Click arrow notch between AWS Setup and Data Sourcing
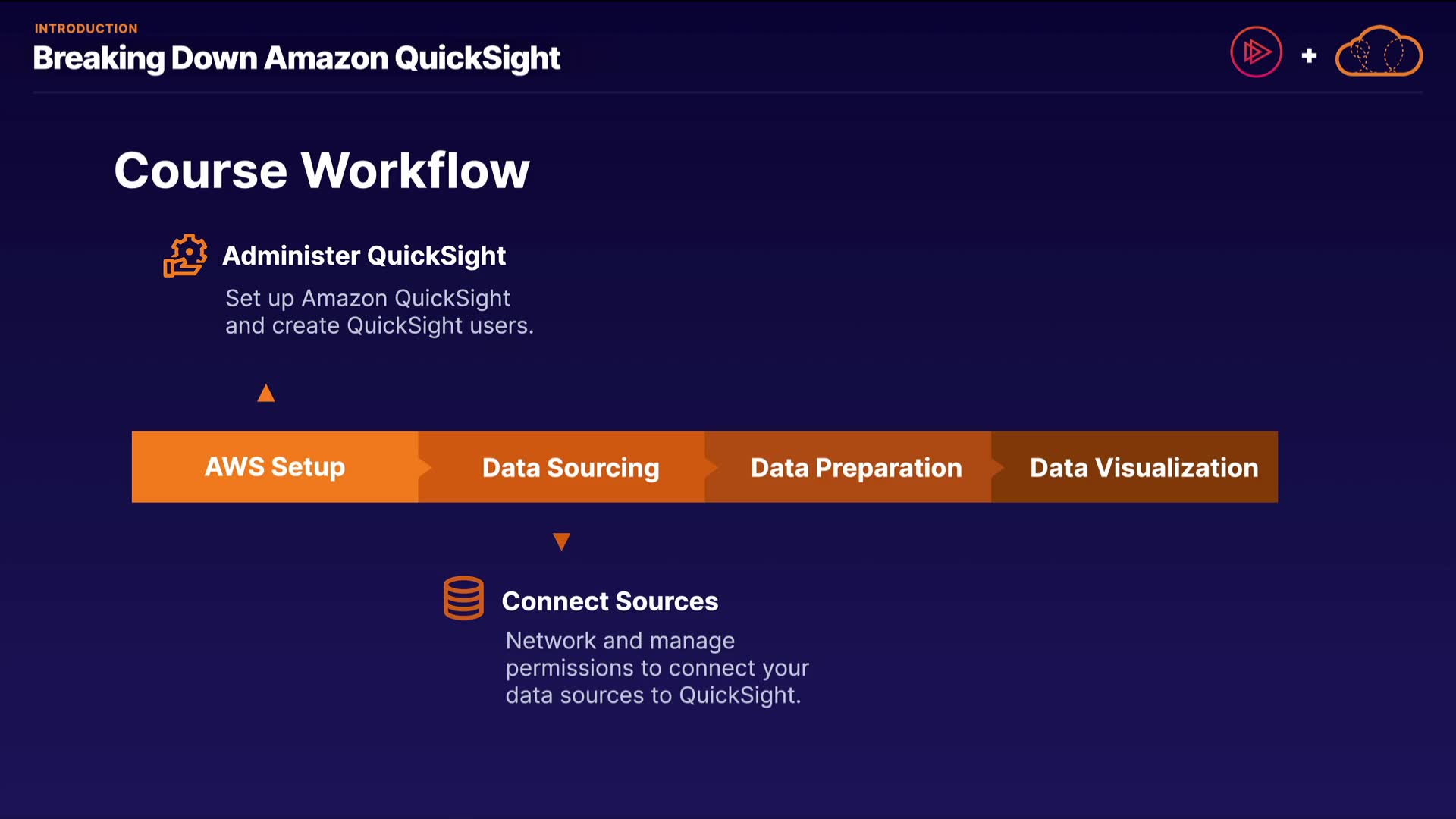 (425, 467)
